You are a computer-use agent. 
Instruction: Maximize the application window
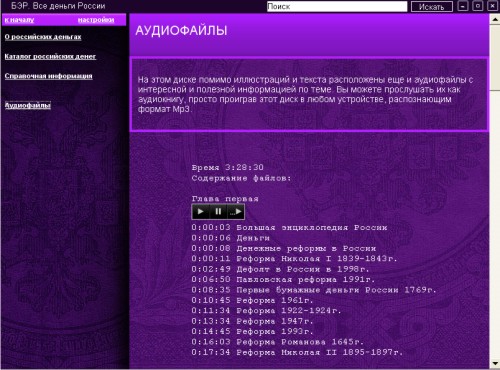coord(478,6)
